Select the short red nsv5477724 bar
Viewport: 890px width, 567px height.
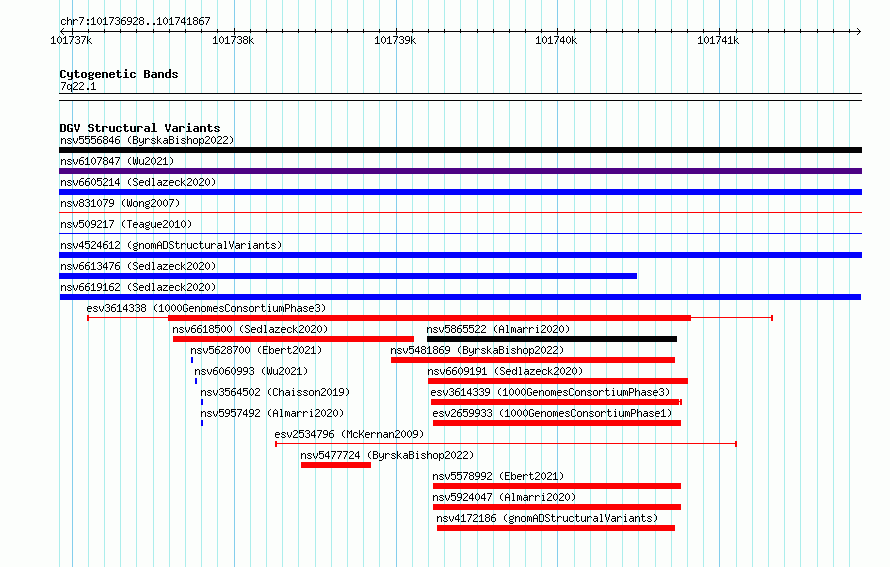pyautogui.click(x=336, y=465)
